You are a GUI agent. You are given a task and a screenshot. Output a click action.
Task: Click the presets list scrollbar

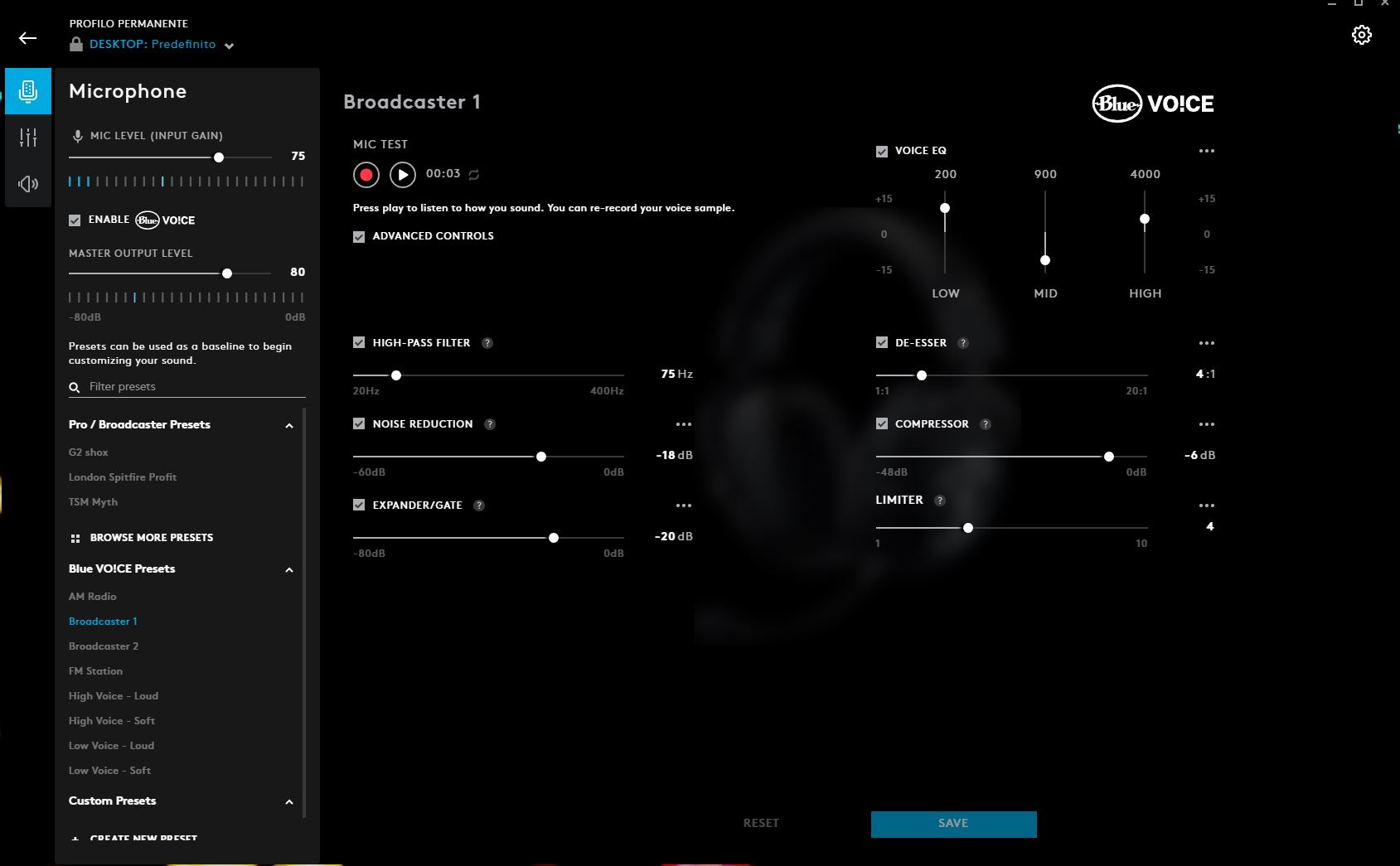point(304,612)
